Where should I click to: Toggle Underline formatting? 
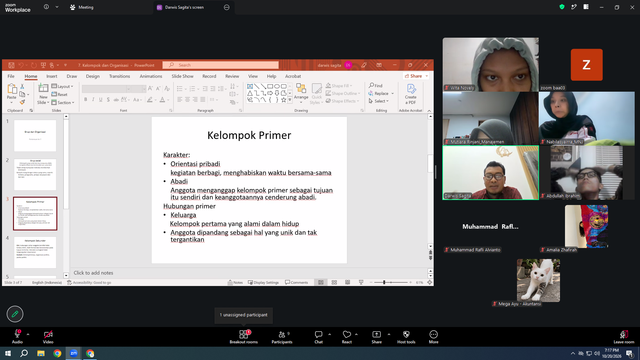pyautogui.click(x=100, y=100)
